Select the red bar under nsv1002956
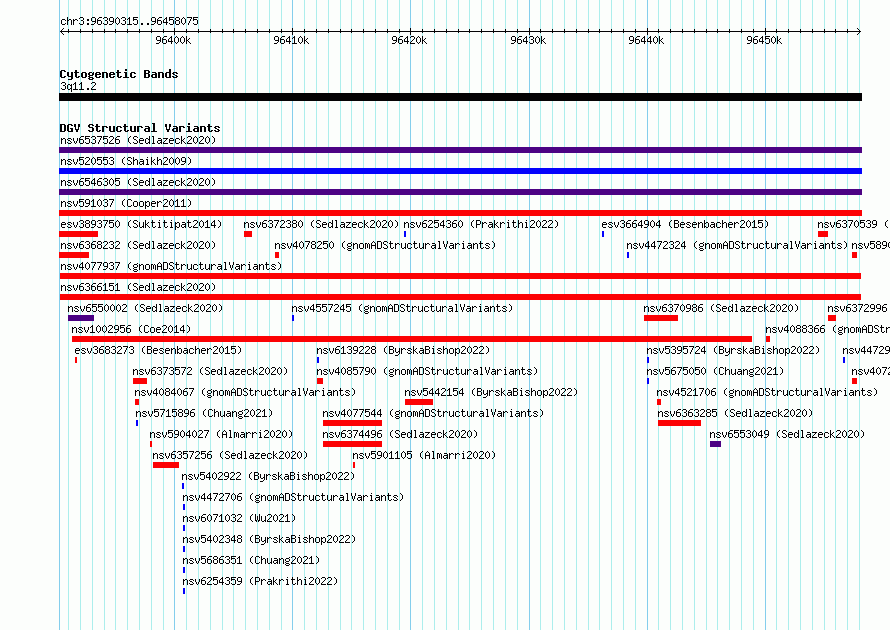The image size is (890, 630). tap(412, 339)
